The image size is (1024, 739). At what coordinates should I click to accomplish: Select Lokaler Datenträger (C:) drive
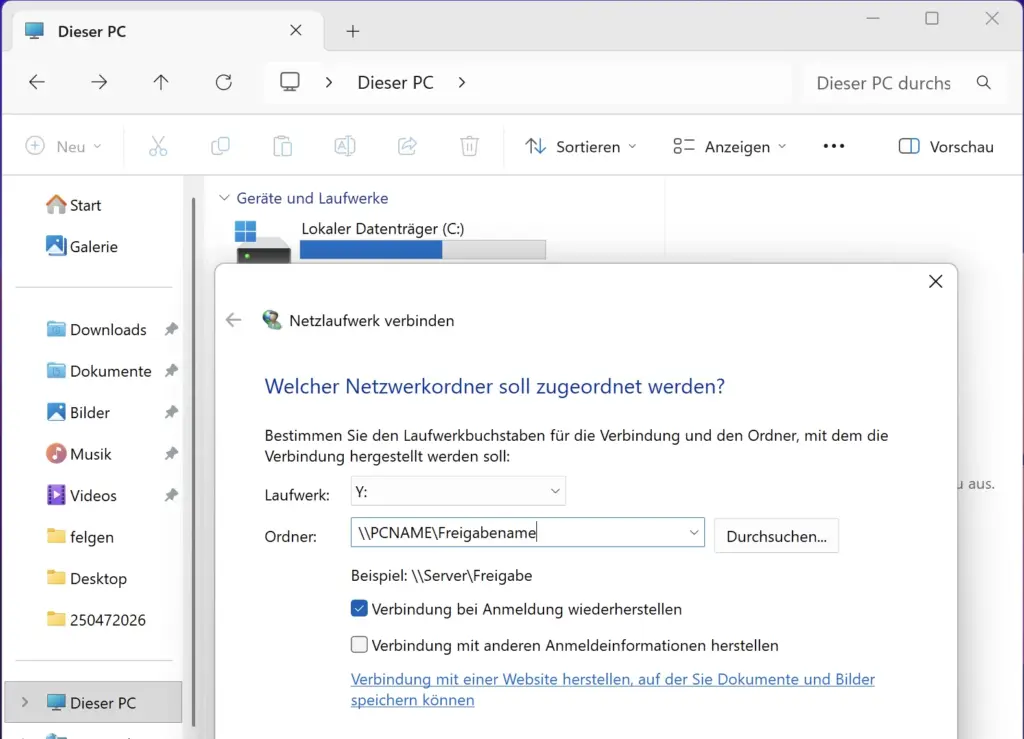point(389,240)
